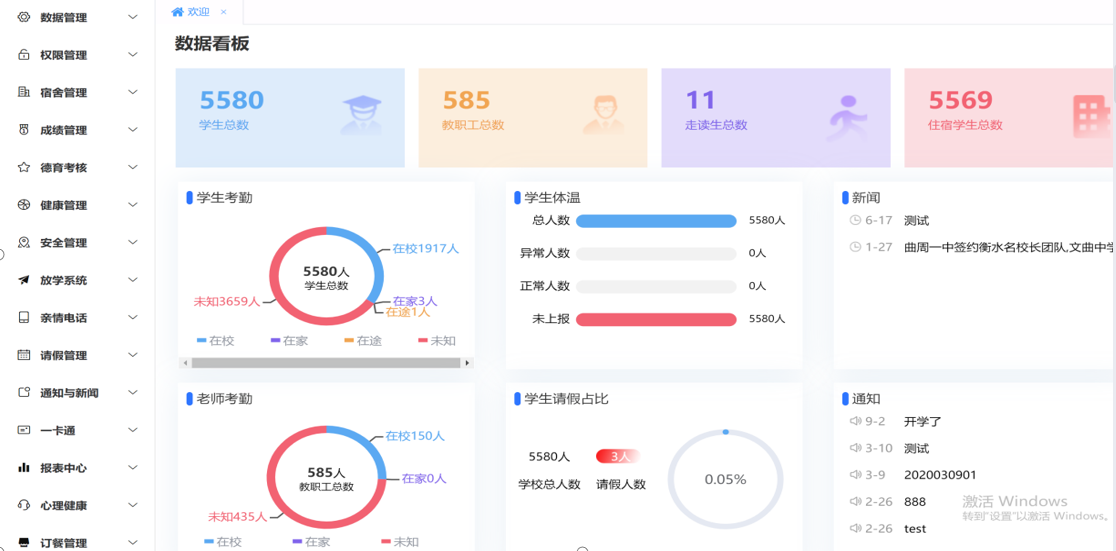Click the 总人数 blue progress bar
The height and width of the screenshot is (551, 1116).
tap(656, 221)
